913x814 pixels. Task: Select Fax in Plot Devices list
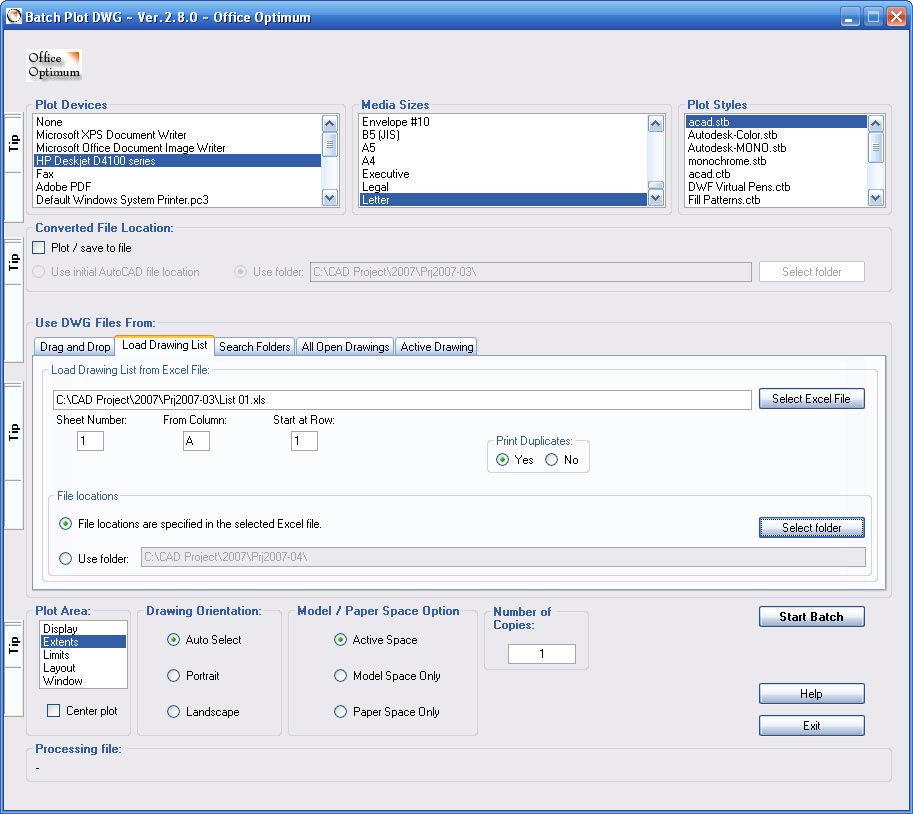177,174
